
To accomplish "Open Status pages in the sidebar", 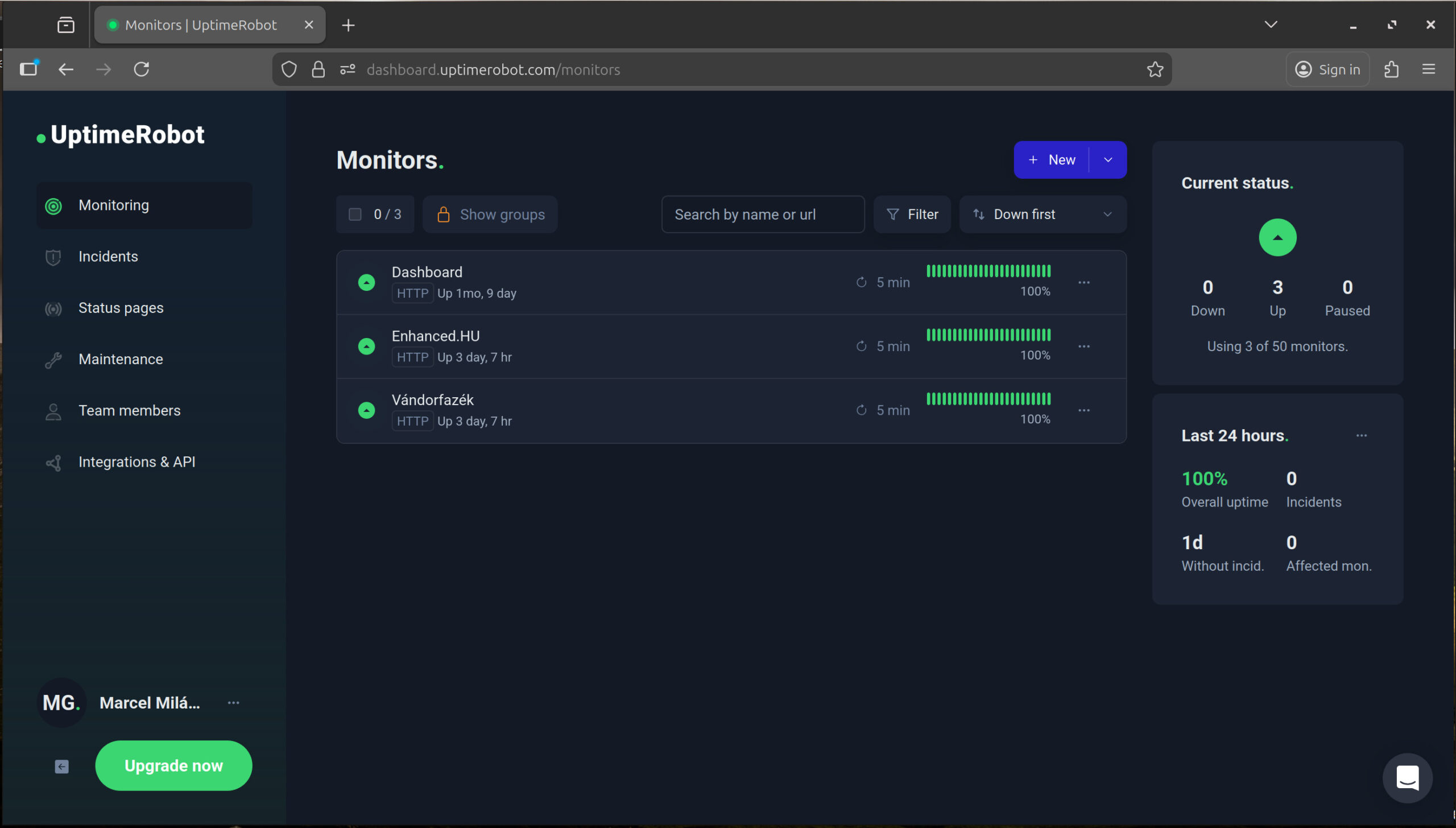I will click(x=121, y=308).
